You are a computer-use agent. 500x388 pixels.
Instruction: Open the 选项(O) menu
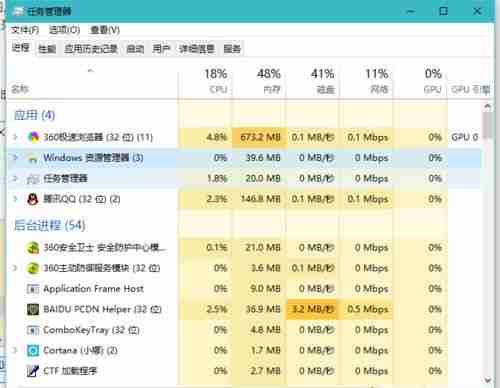[x=64, y=30]
